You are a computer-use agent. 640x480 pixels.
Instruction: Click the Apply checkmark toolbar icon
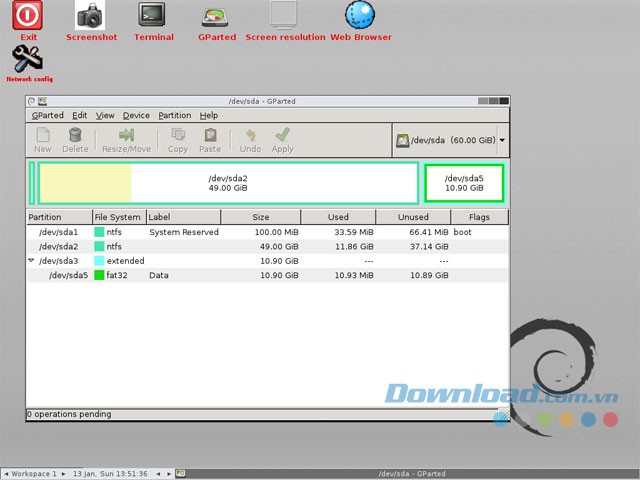pyautogui.click(x=282, y=140)
